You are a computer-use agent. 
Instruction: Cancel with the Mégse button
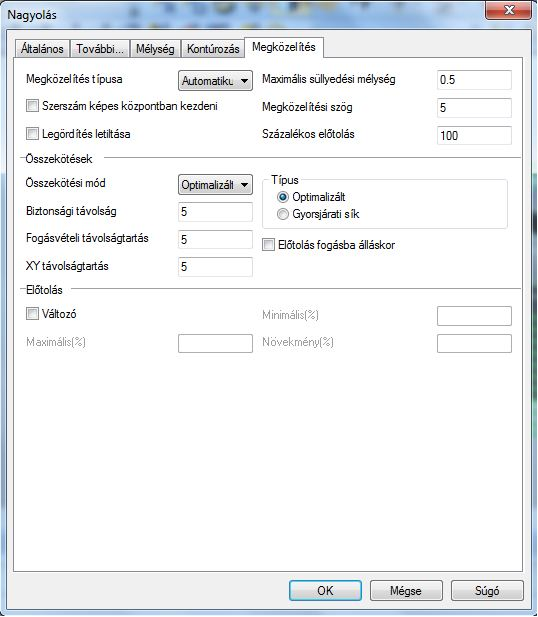406,591
